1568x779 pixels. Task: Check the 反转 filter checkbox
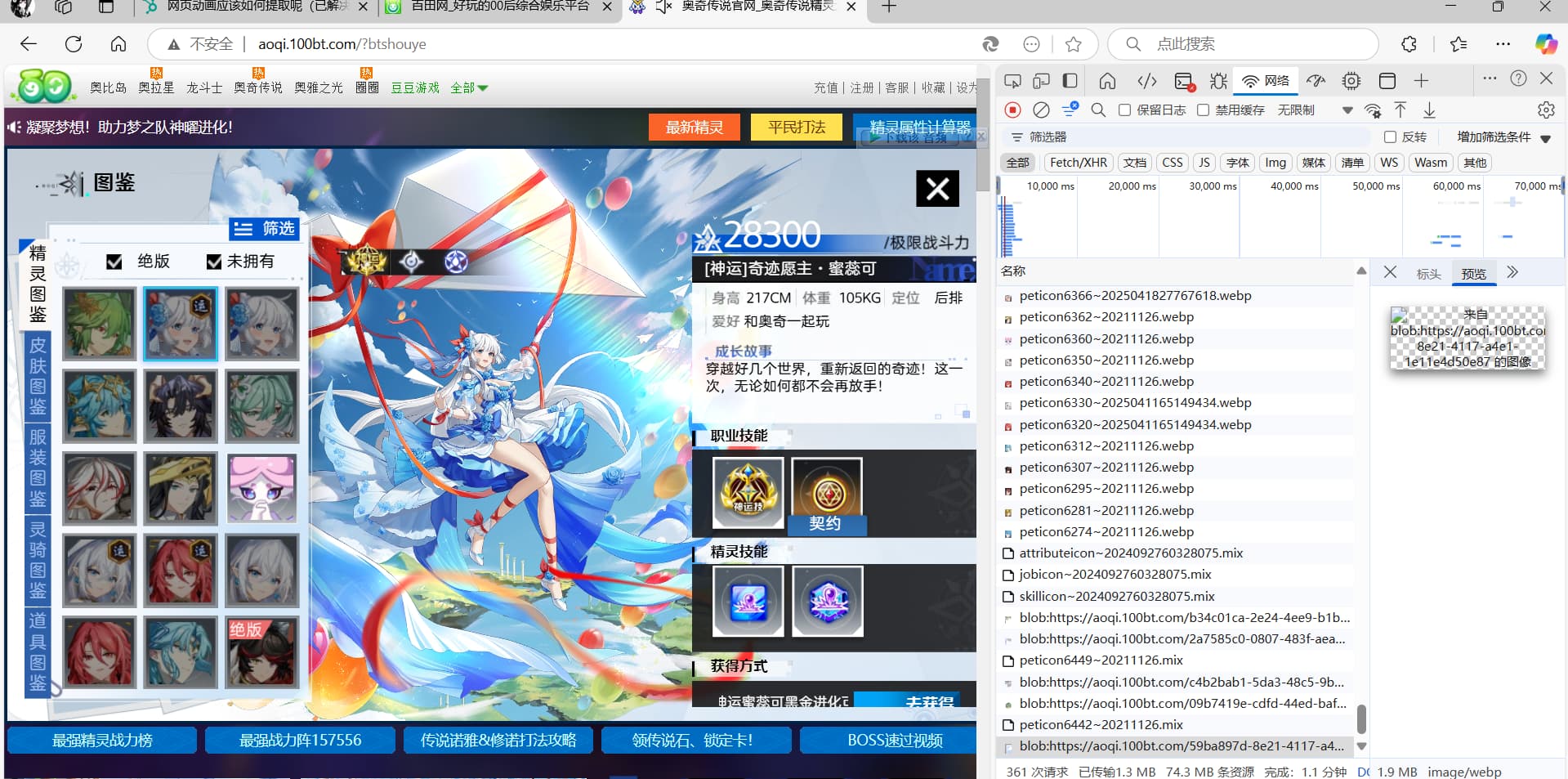(x=1390, y=137)
